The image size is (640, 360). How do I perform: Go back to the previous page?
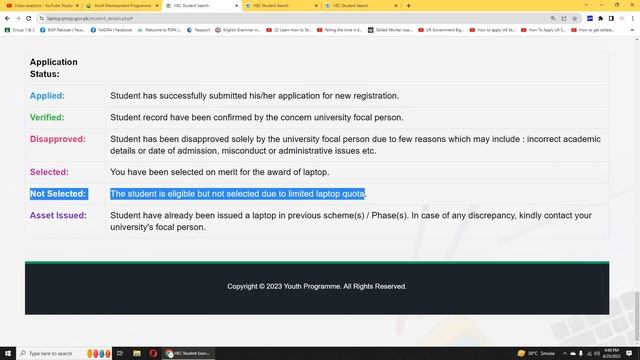(x=7, y=18)
